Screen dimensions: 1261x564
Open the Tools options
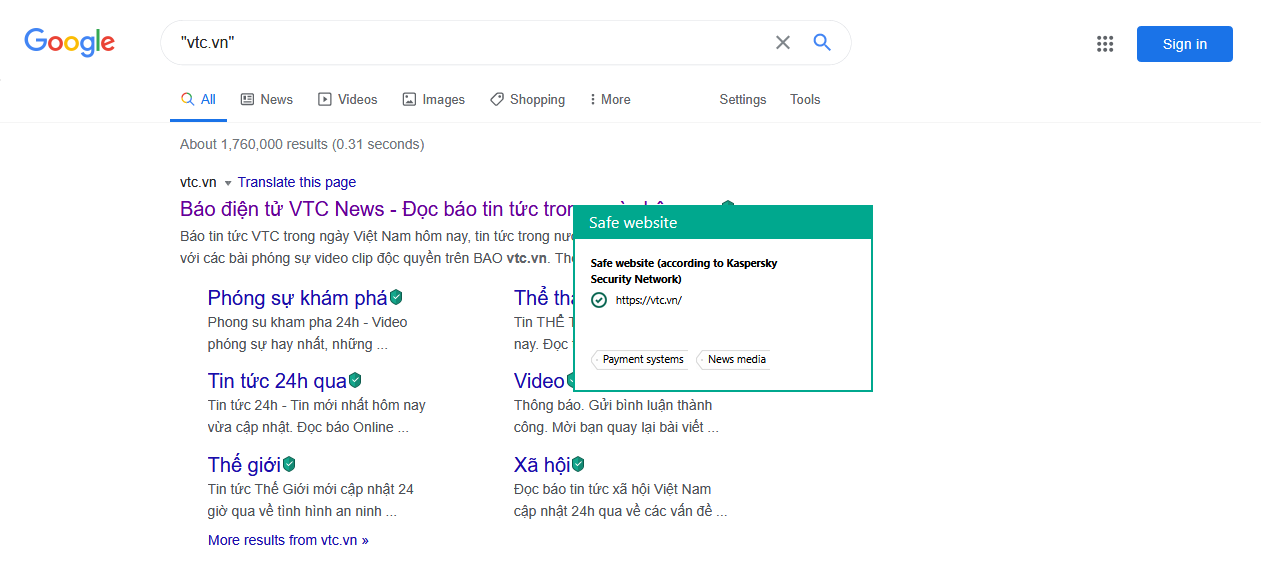pos(805,100)
